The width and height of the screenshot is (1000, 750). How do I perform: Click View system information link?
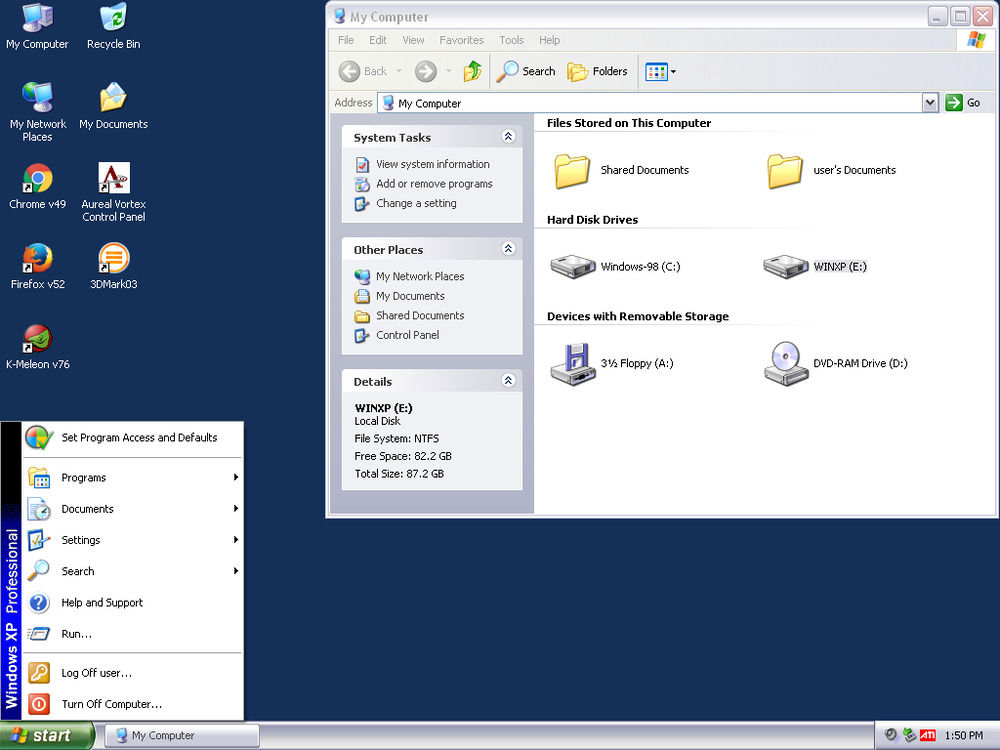pos(432,164)
